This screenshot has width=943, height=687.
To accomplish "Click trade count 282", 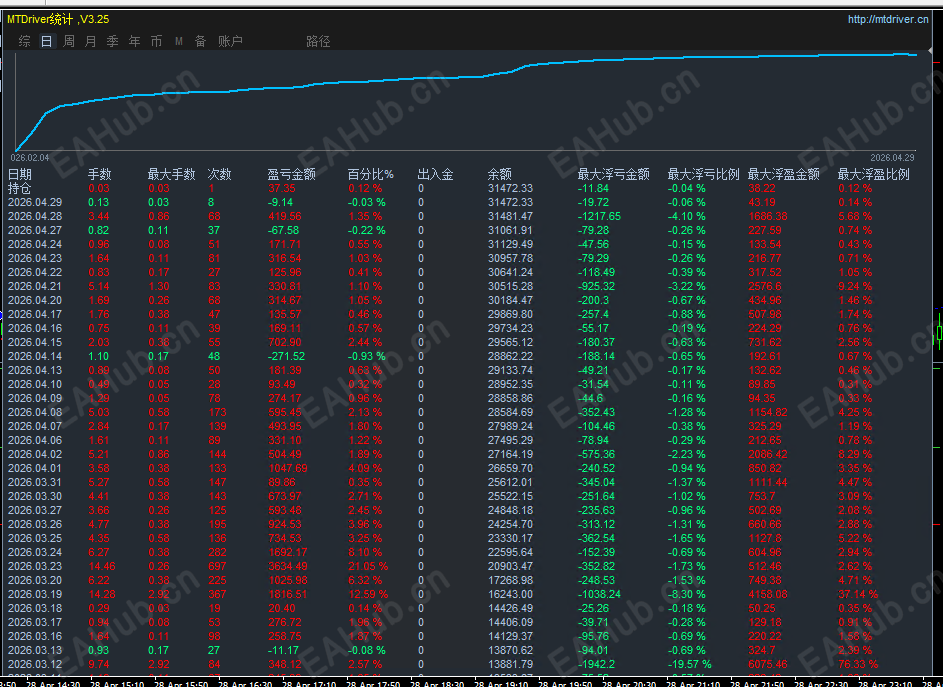I will [217, 552].
